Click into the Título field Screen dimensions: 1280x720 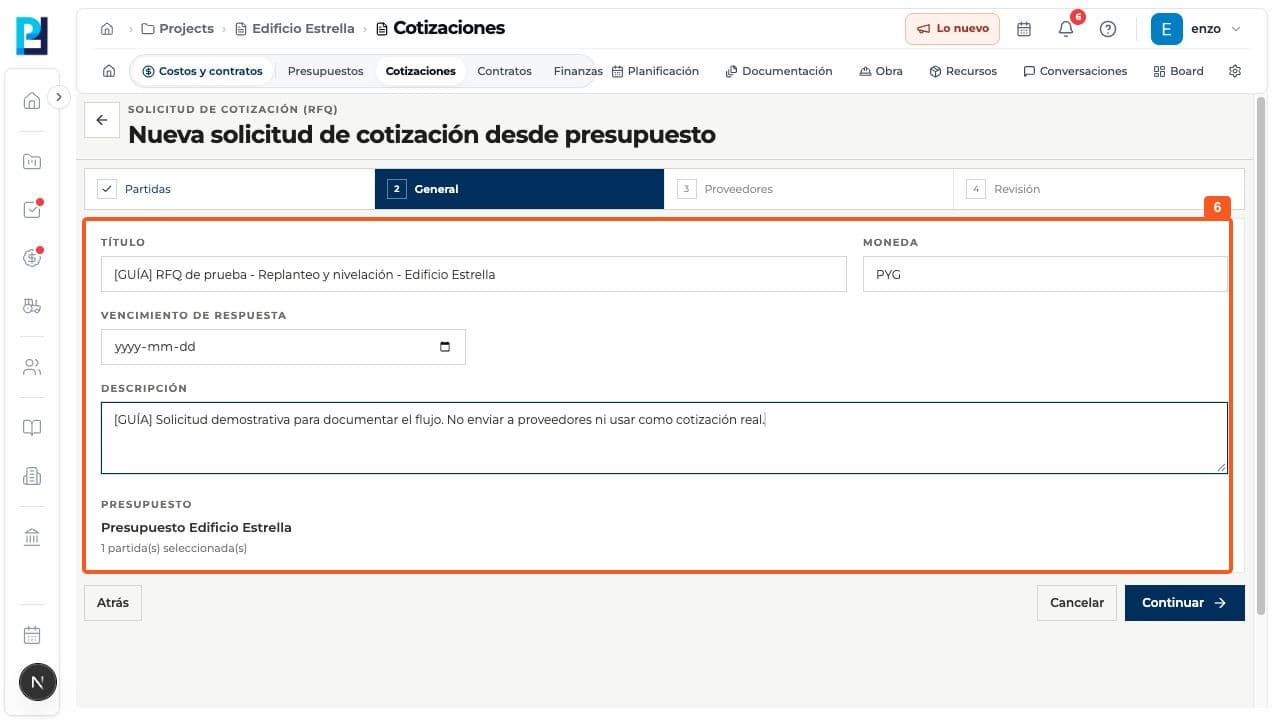click(474, 274)
